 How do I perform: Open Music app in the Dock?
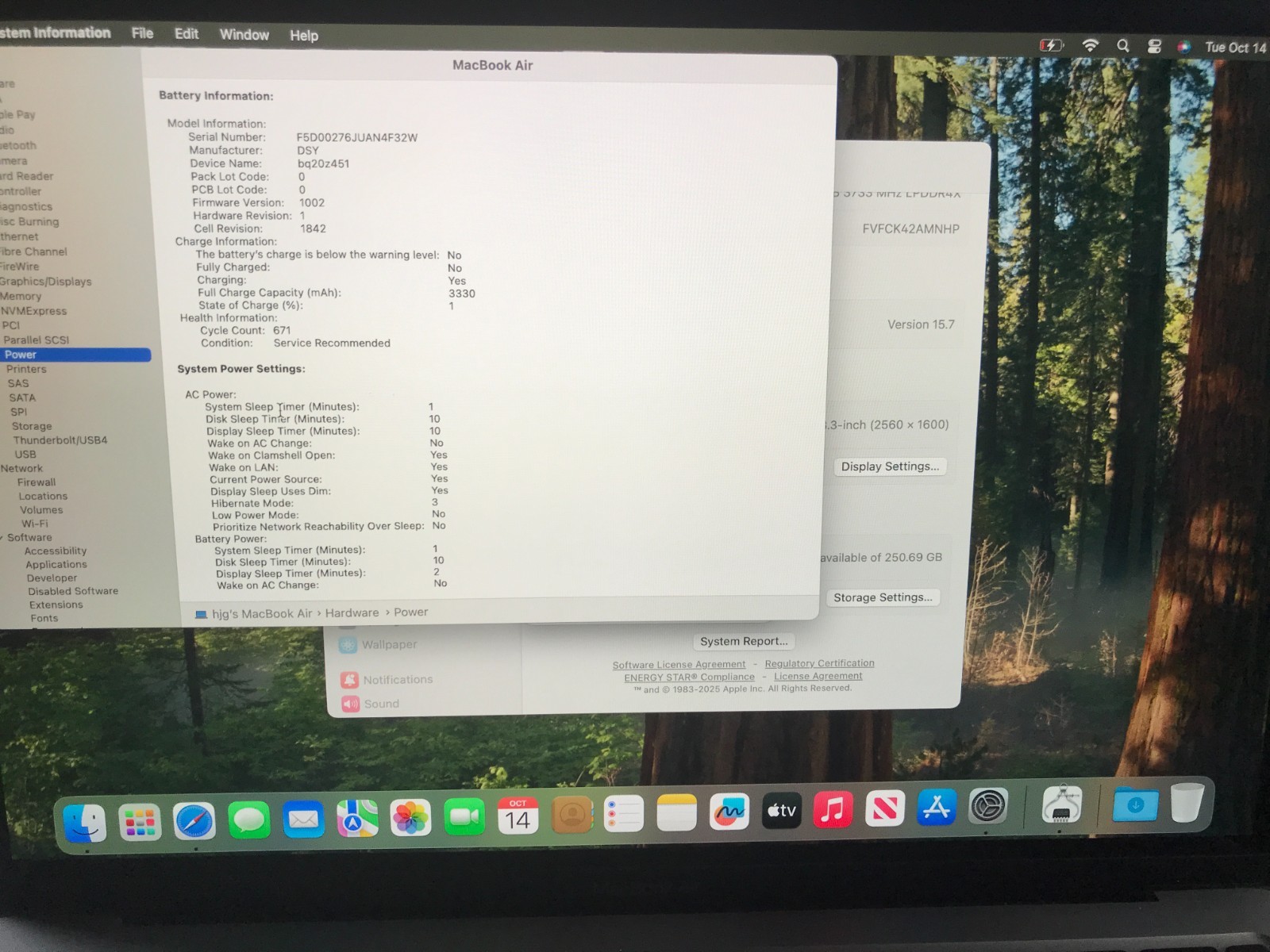833,809
